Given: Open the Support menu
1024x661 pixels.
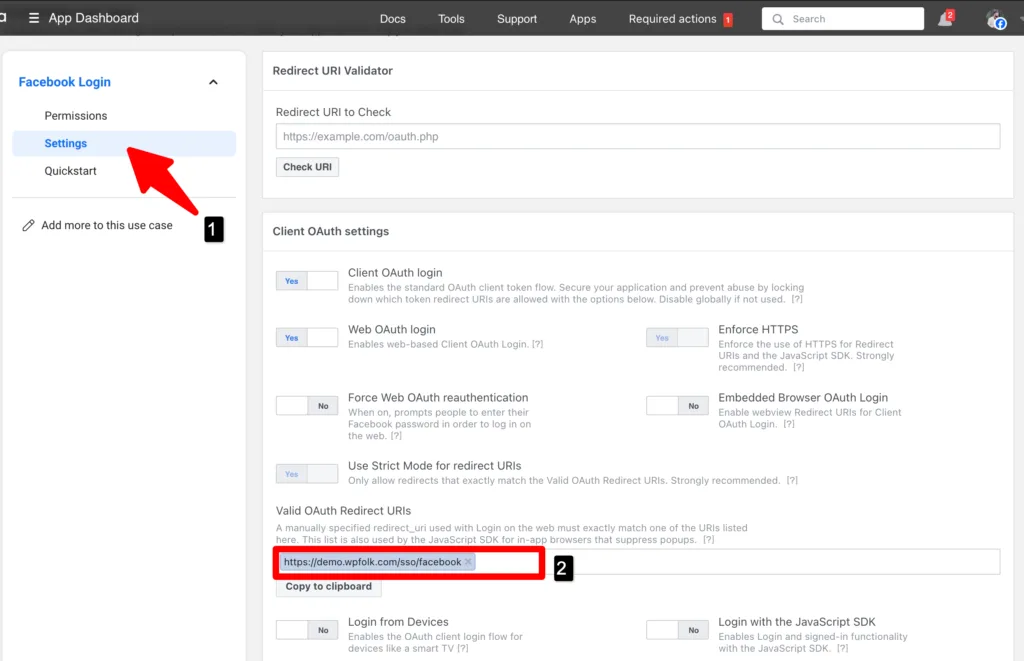Looking at the screenshot, I should (x=517, y=19).
